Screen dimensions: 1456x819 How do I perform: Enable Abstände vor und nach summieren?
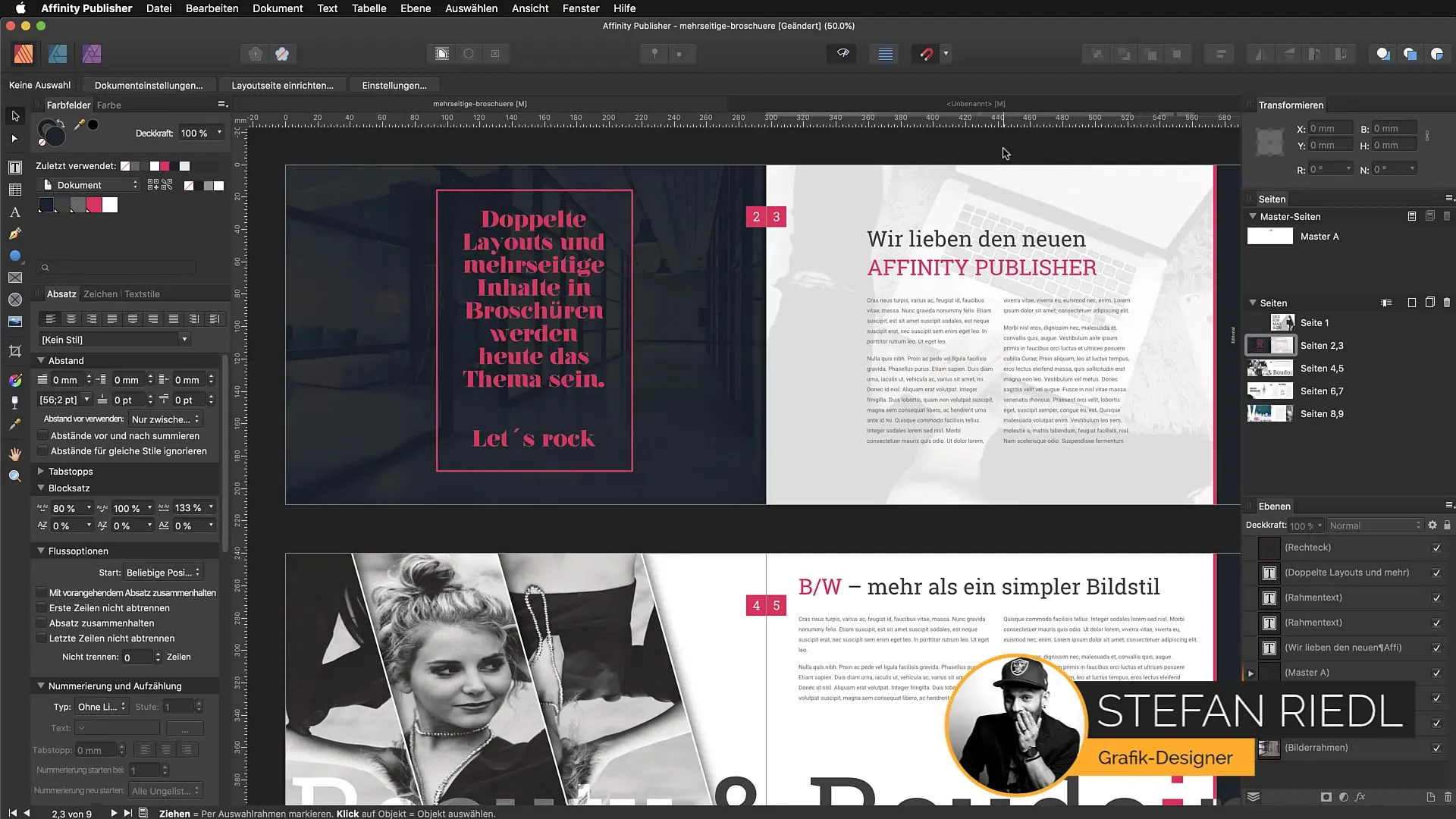pyautogui.click(x=43, y=436)
